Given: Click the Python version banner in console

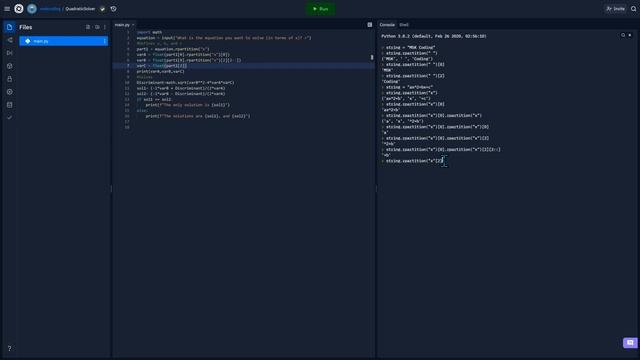Looking at the screenshot, I should (433, 36).
